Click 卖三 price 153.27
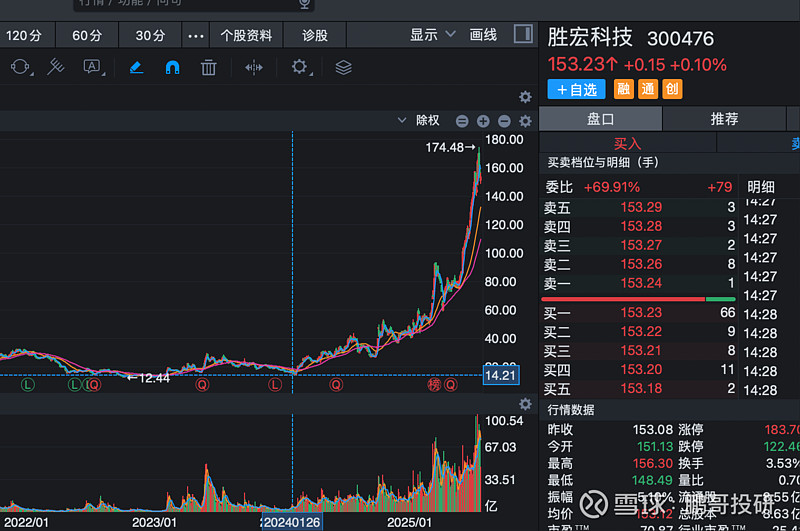This screenshot has width=800, height=531. tap(641, 245)
